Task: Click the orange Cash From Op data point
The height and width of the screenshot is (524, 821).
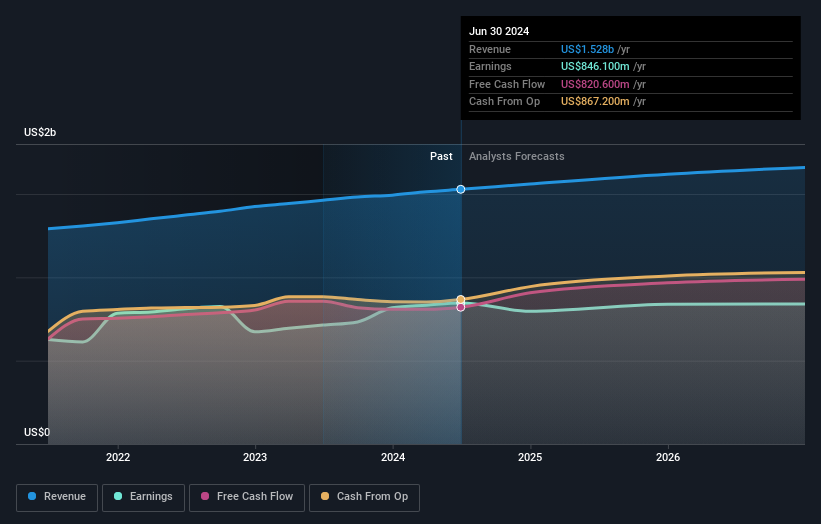Action: coord(461,299)
